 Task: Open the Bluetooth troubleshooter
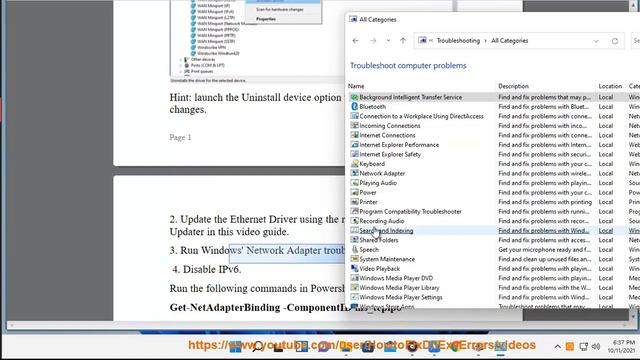(x=372, y=107)
